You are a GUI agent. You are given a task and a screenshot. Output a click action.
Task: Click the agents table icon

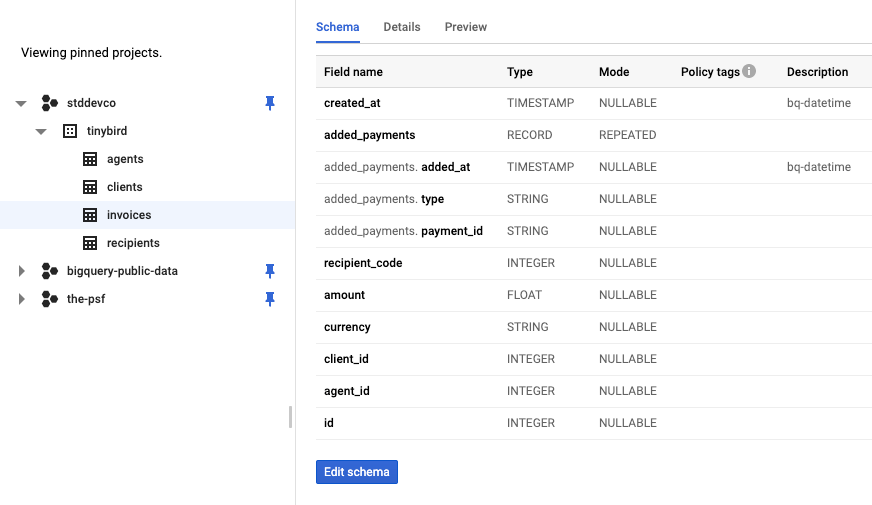(89, 159)
